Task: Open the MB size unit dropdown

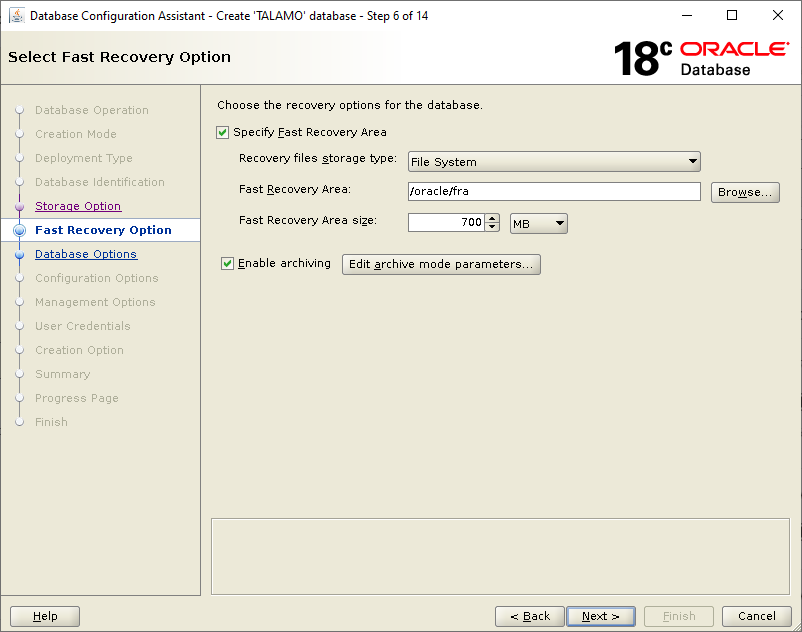Action: click(539, 223)
